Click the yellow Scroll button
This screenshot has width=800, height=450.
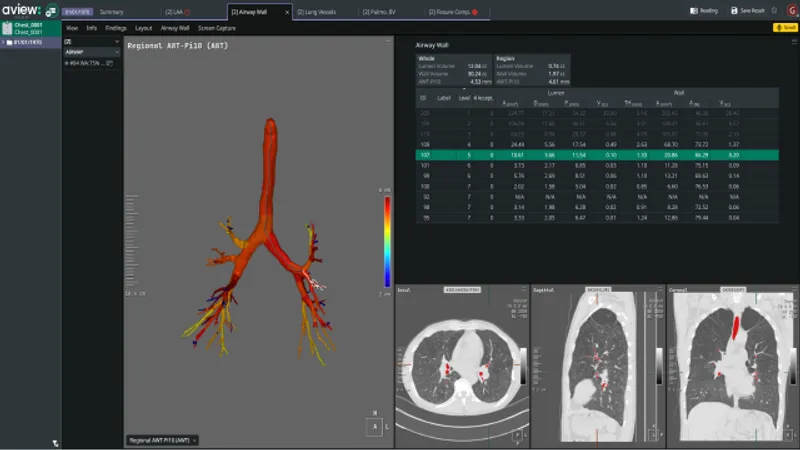click(x=785, y=28)
